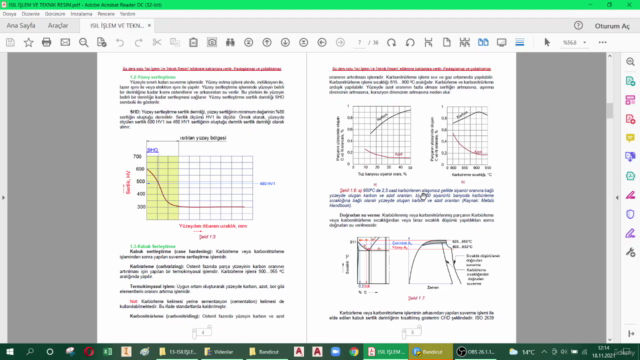Open the Dosya menu

click(9, 14)
